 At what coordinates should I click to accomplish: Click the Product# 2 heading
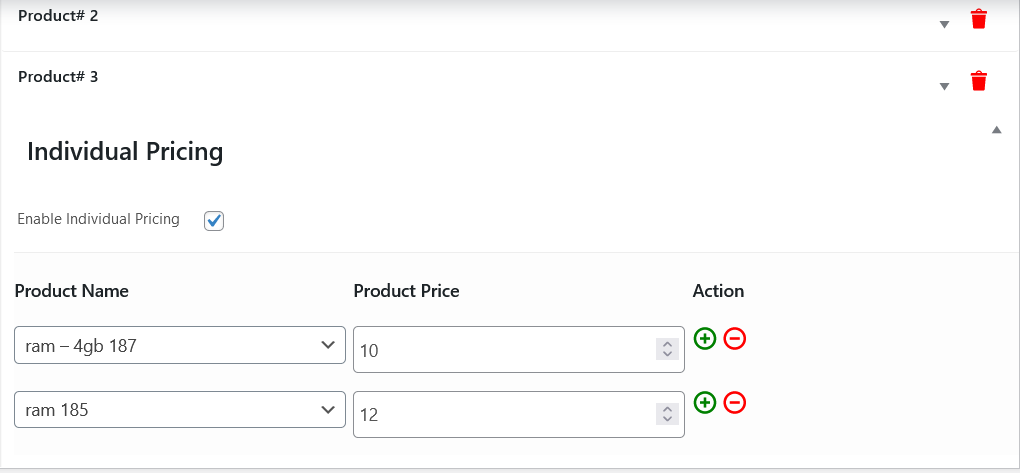(58, 16)
